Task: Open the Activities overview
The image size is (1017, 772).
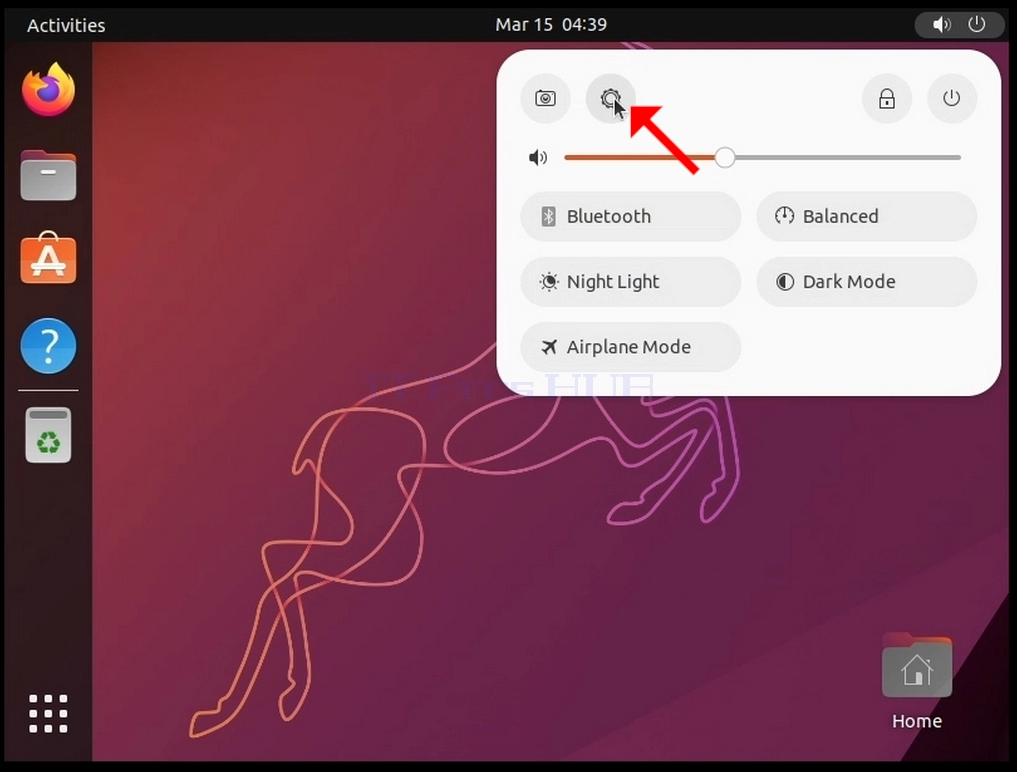Action: [66, 25]
